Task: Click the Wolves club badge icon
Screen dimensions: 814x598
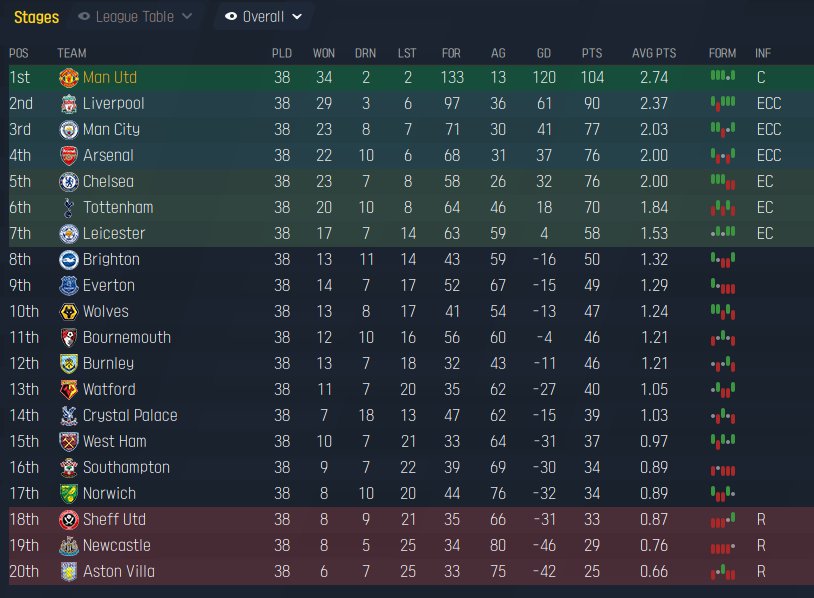Action: pos(69,311)
